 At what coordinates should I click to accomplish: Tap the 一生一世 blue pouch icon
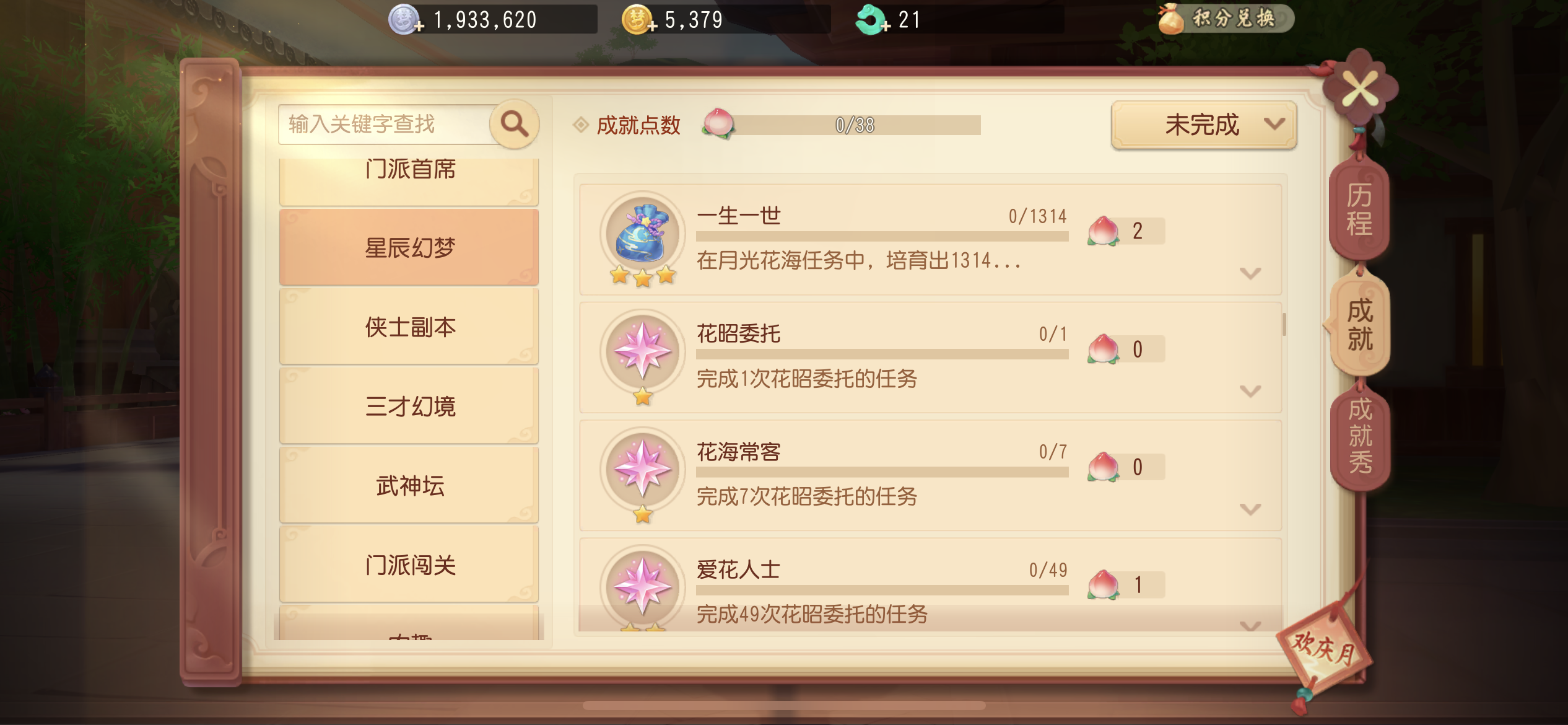[643, 234]
